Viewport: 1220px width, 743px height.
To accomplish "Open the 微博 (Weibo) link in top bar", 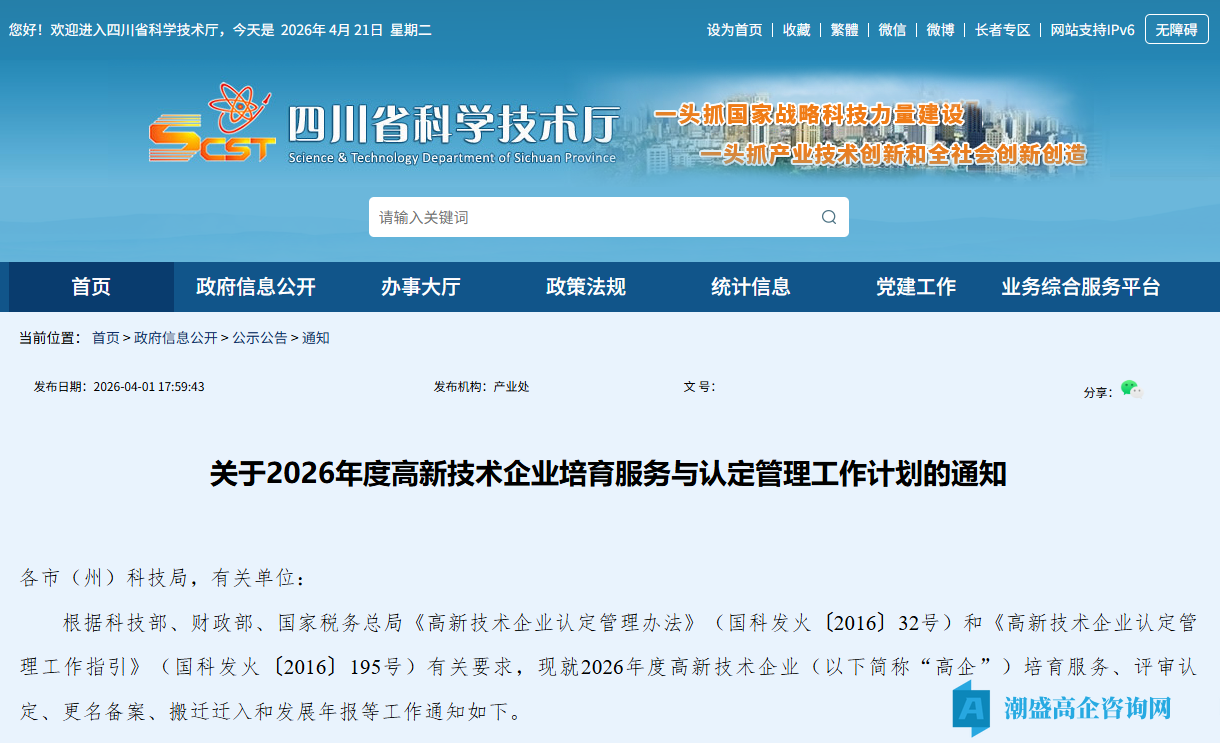I will tap(940, 29).
